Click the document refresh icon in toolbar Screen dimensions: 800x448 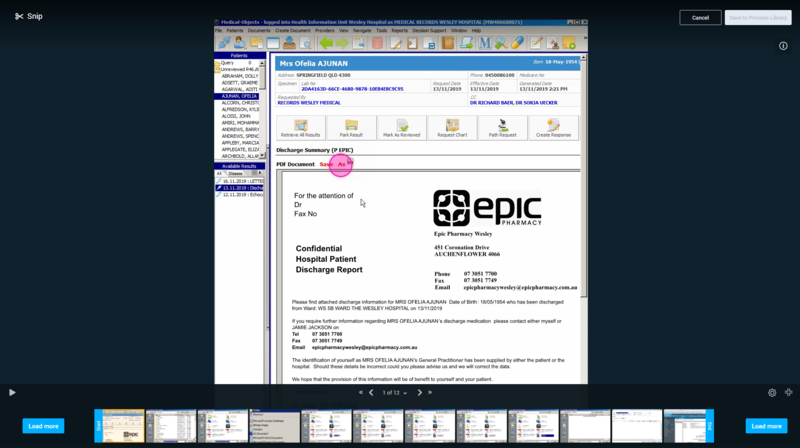click(x=429, y=43)
